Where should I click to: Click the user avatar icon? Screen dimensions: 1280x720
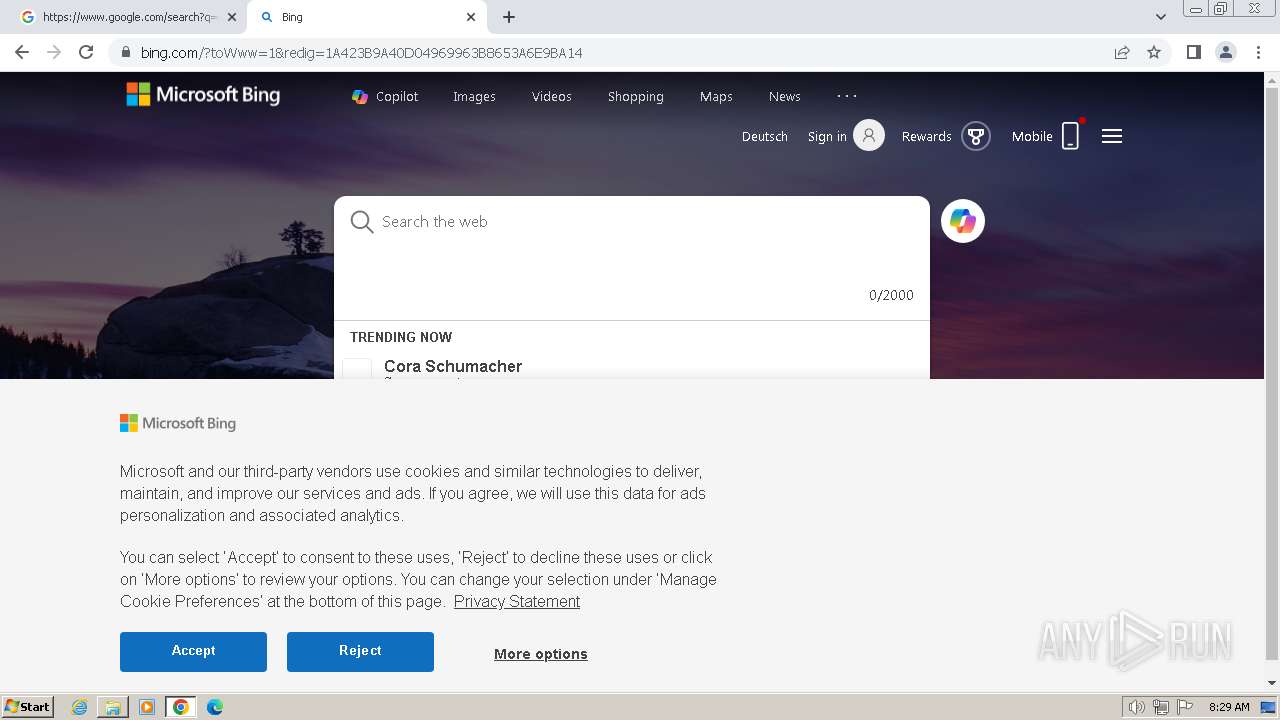point(869,135)
